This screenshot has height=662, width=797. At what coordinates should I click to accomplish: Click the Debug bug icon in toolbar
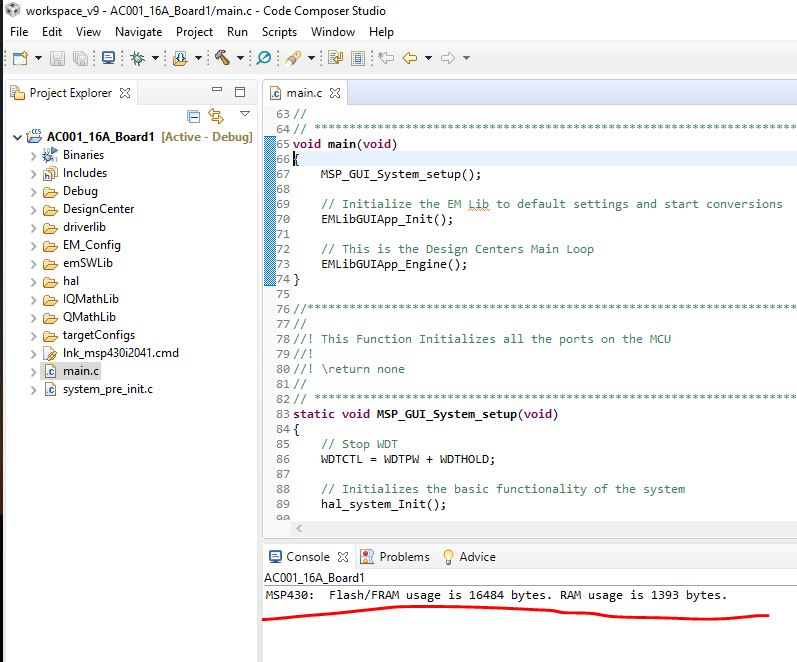(138, 58)
